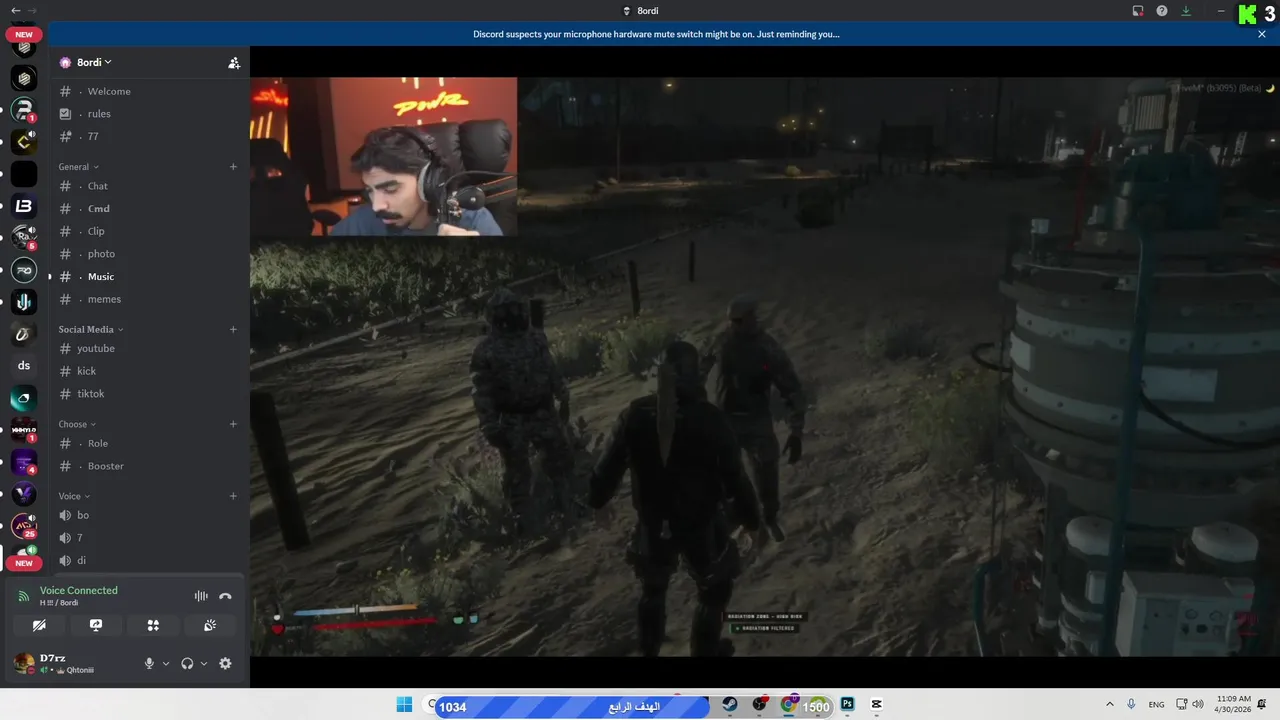Invite people to the 8ordi server icon
This screenshot has width=1280, height=720.
(234, 63)
